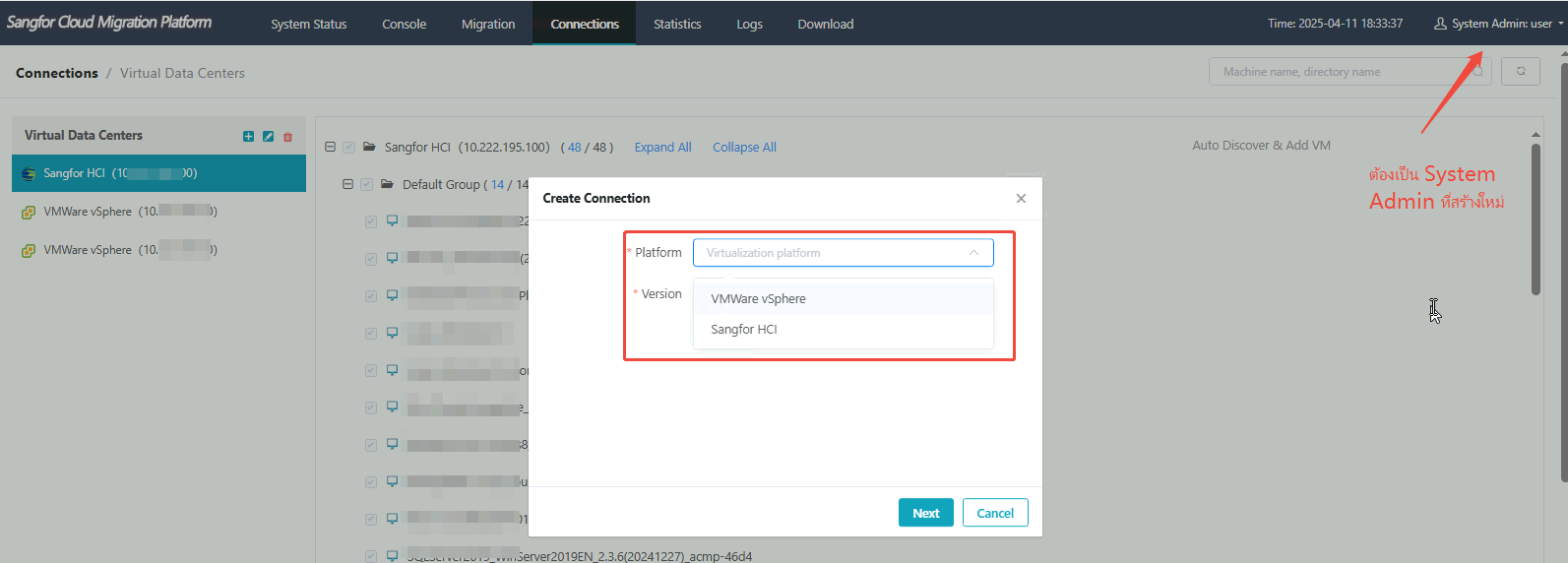Toggle the Default Group checkbox
This screenshot has width=1568, height=563.
pyautogui.click(x=366, y=185)
